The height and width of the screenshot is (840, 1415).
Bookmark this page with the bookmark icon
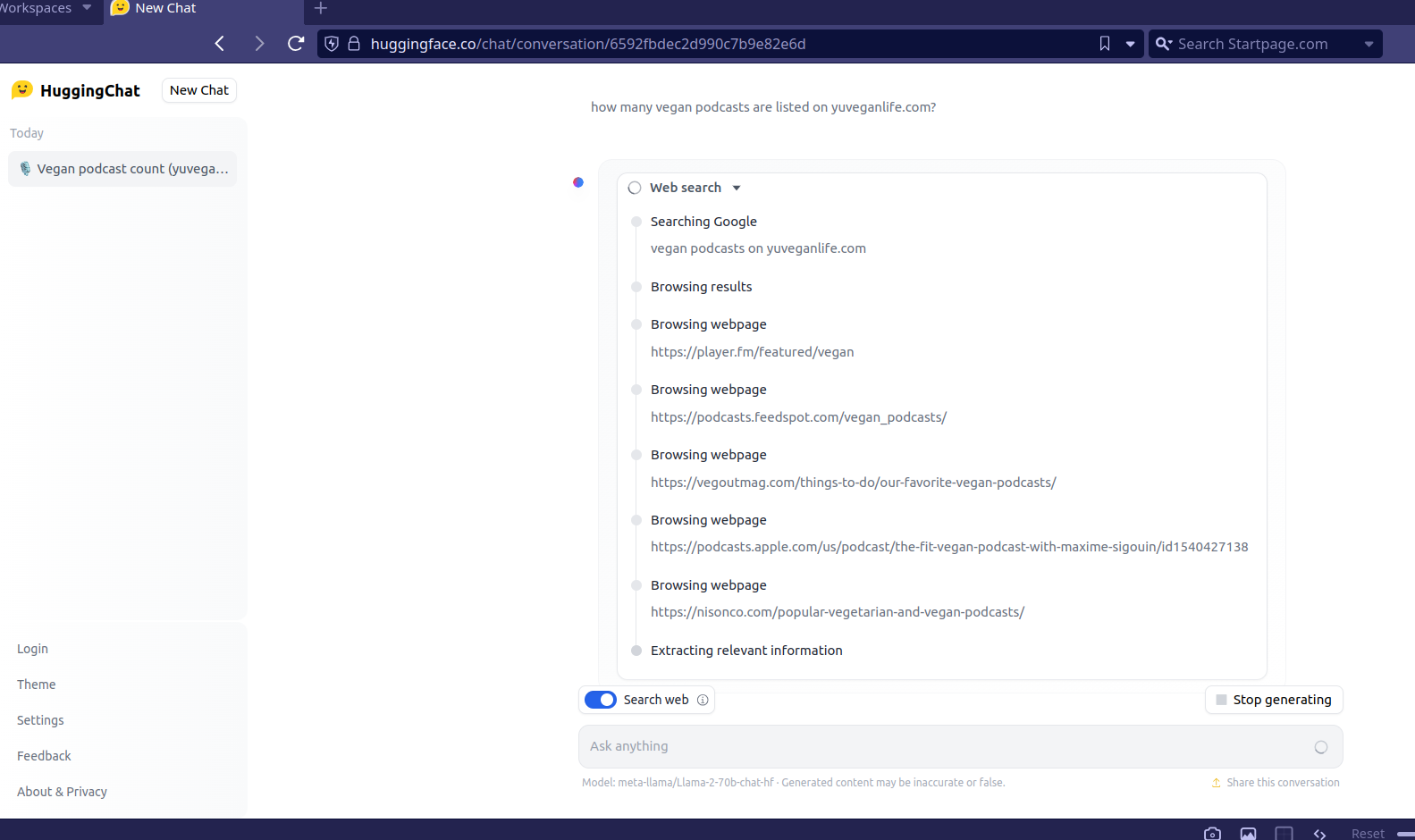coord(1105,44)
